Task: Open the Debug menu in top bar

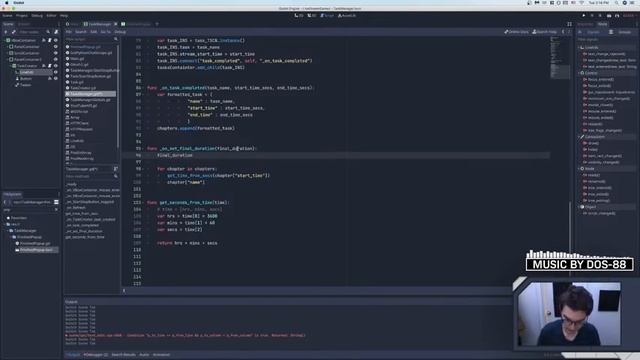Action: tap(37, 16)
